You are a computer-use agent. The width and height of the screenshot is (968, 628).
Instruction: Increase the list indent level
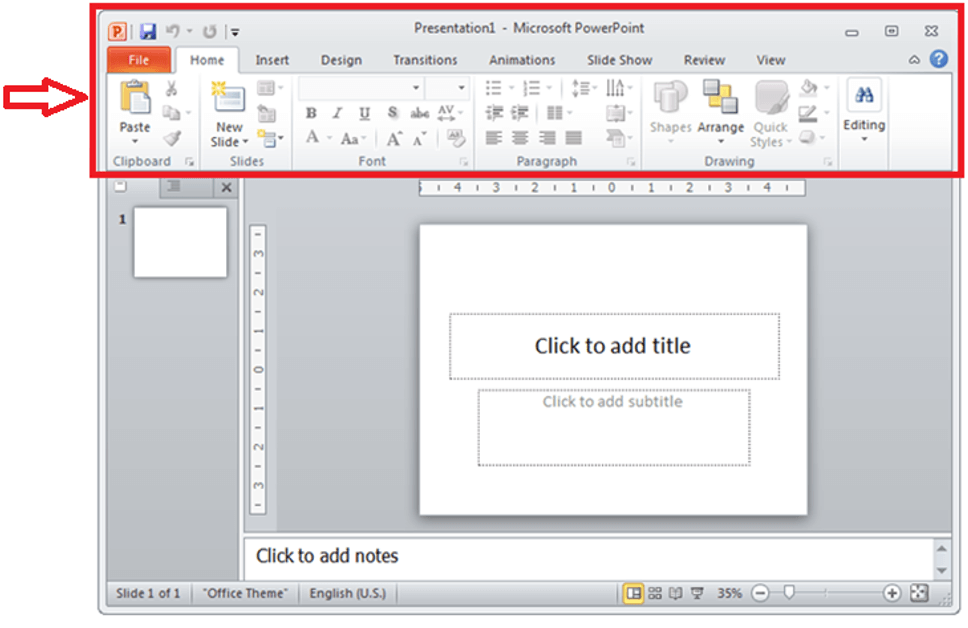coord(520,113)
